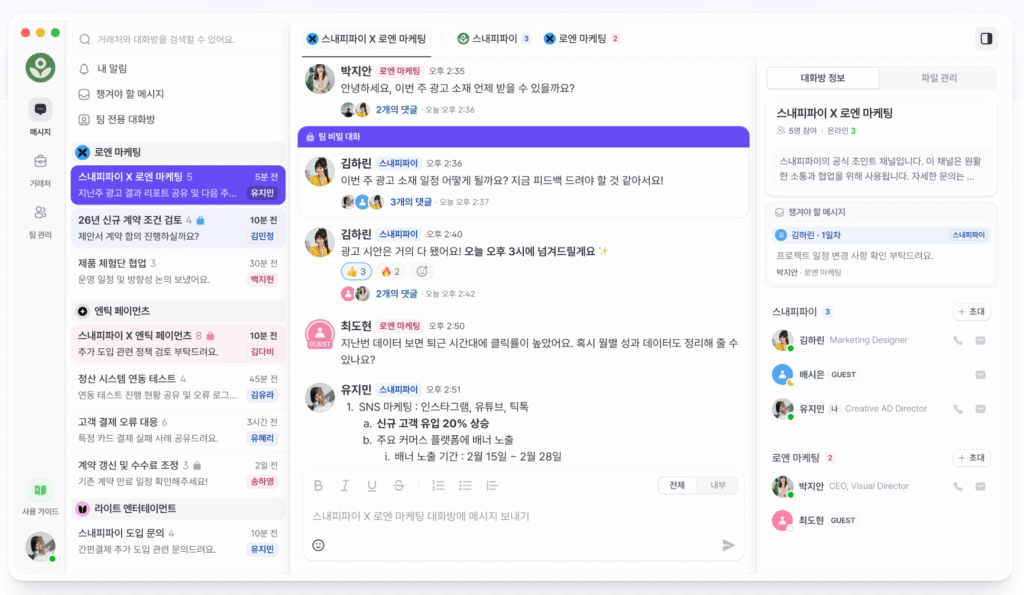Image resolution: width=1024 pixels, height=595 pixels.
Task: Open 3개의 댓글 thread link
Action: [411, 202]
